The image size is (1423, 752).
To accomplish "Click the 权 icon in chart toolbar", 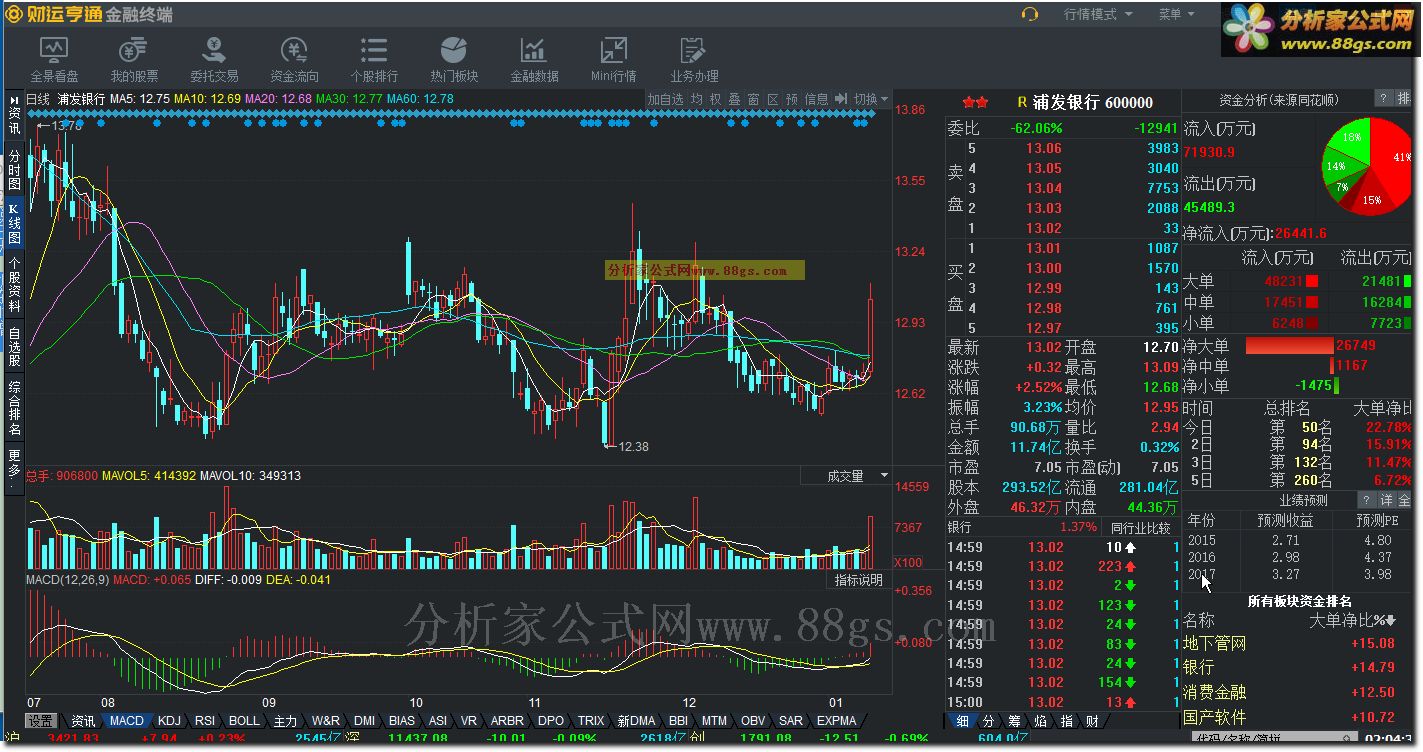I will tap(715, 99).
